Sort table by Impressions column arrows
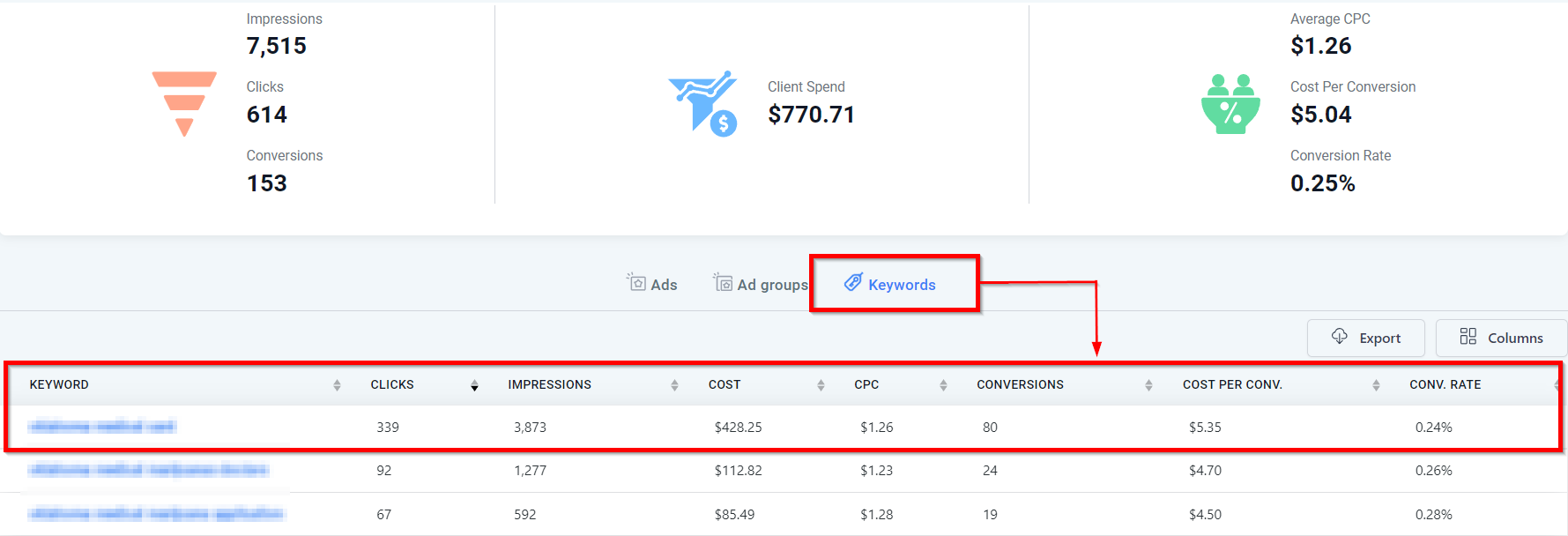1568x536 pixels. (674, 385)
